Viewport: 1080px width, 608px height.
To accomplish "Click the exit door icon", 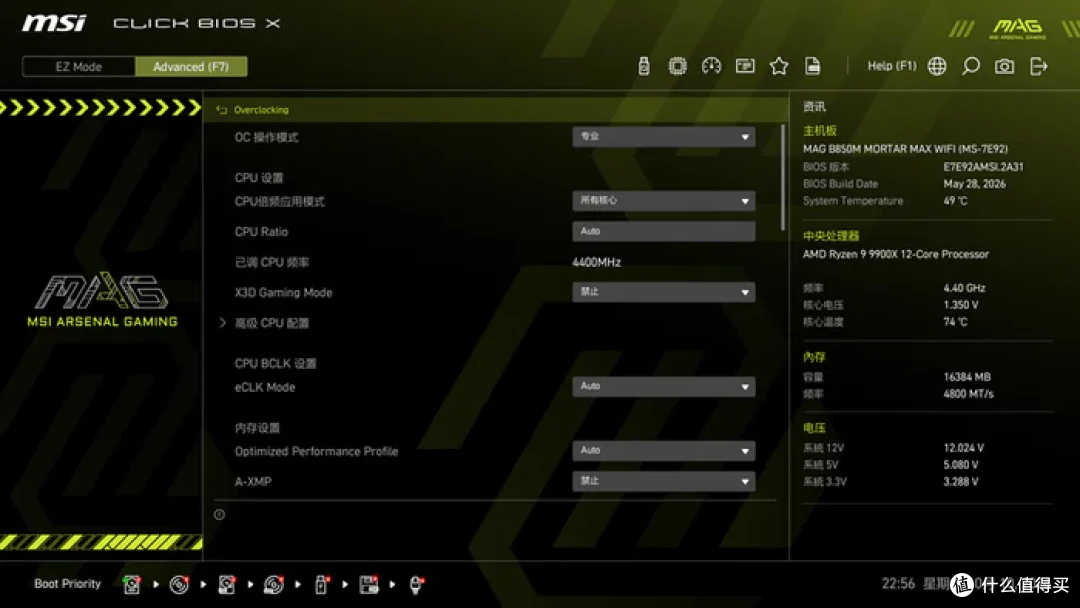I will 1038,66.
